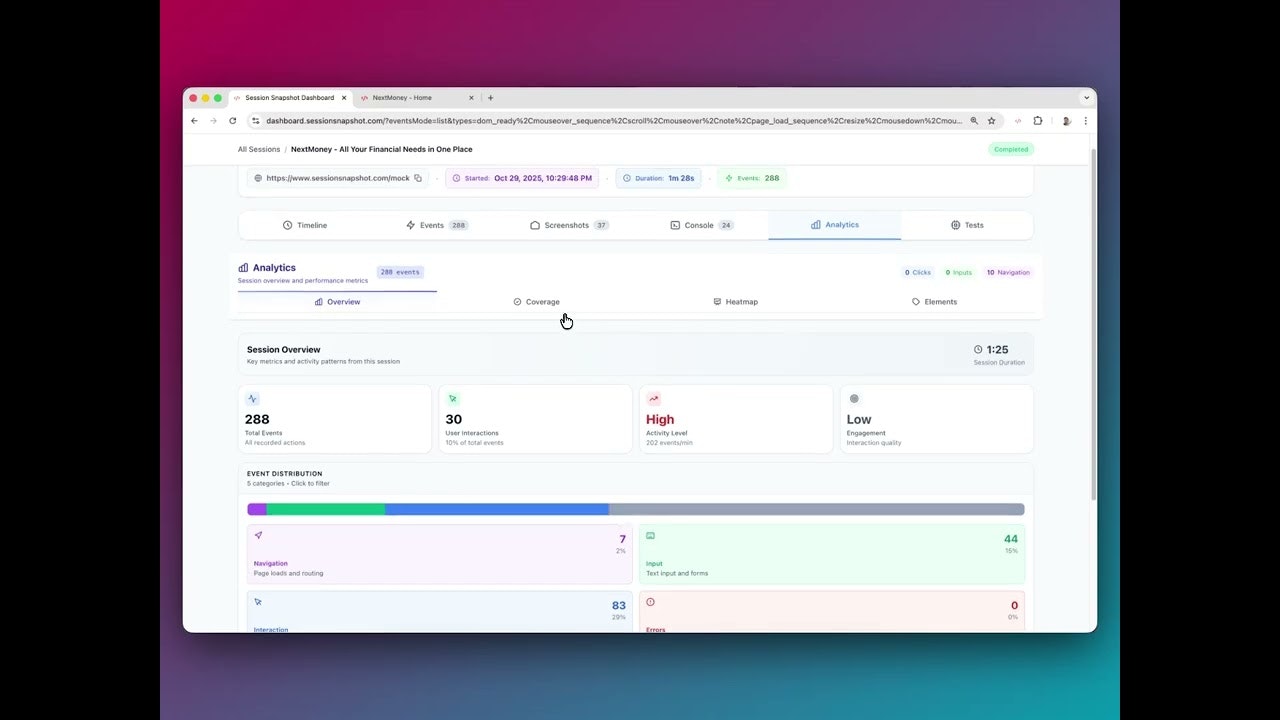Click the Events 288 chip
Image resolution: width=1280 pixels, height=720 pixels.
(x=752, y=178)
